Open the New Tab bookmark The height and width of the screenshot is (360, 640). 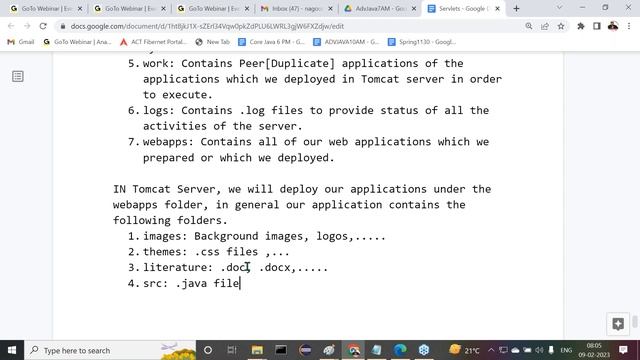pos(213,42)
